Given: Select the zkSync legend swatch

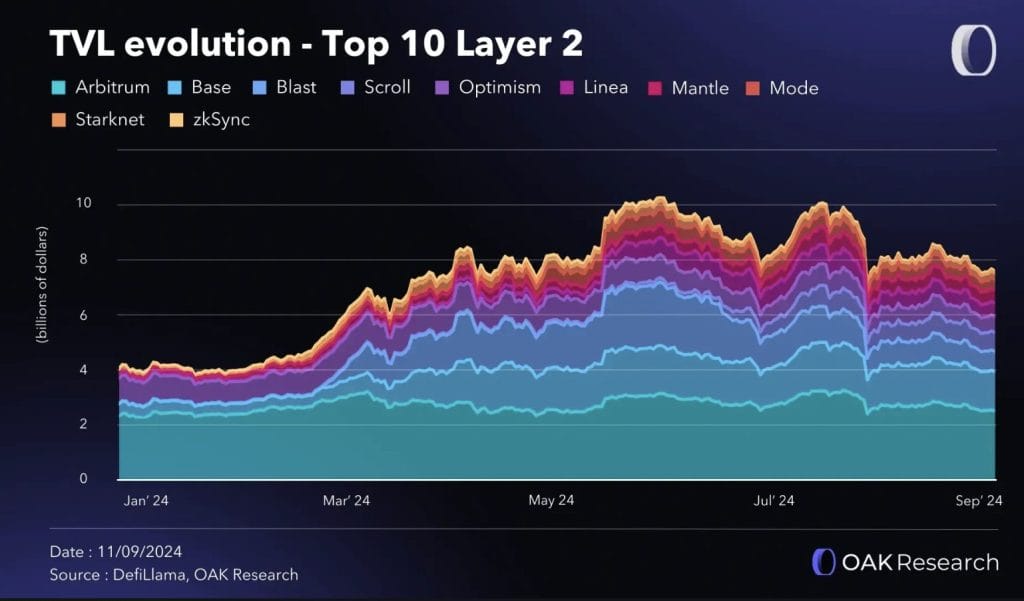Looking at the screenshot, I should (x=176, y=120).
